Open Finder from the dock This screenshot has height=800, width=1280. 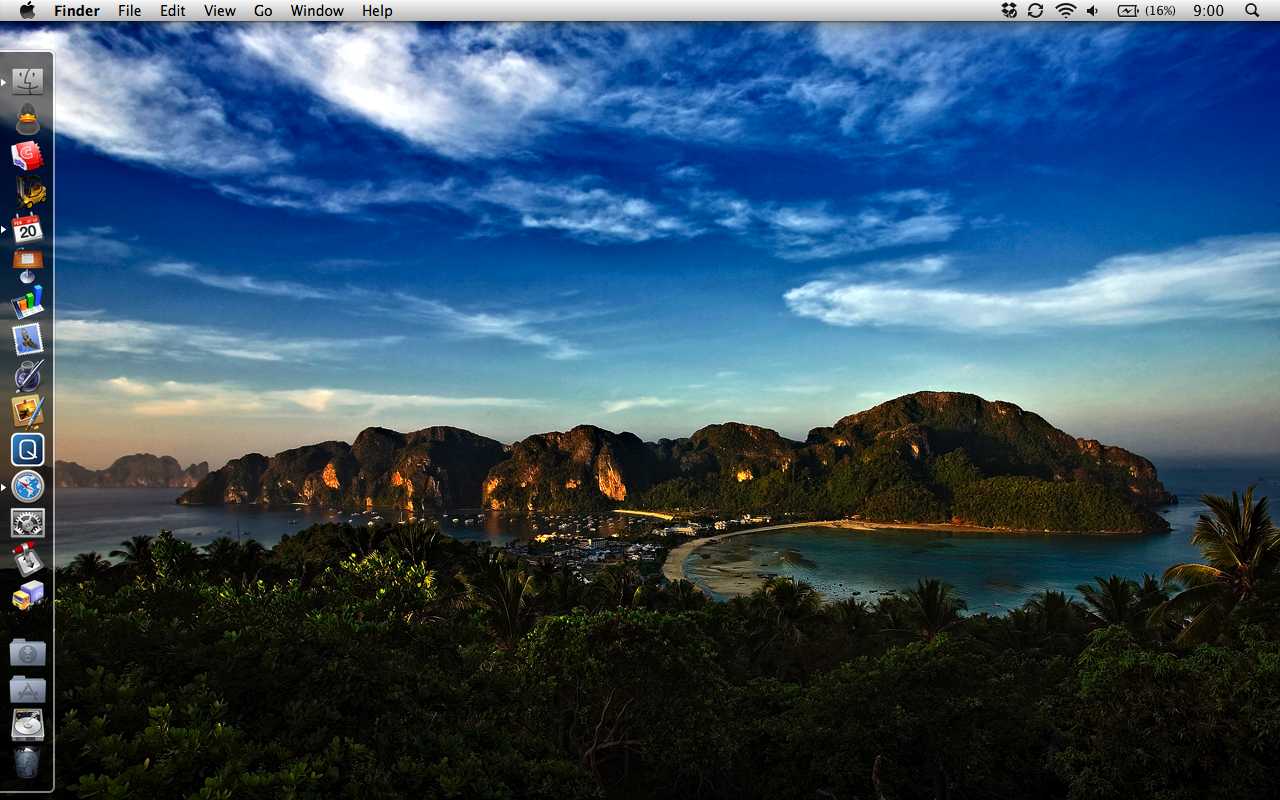[x=27, y=82]
